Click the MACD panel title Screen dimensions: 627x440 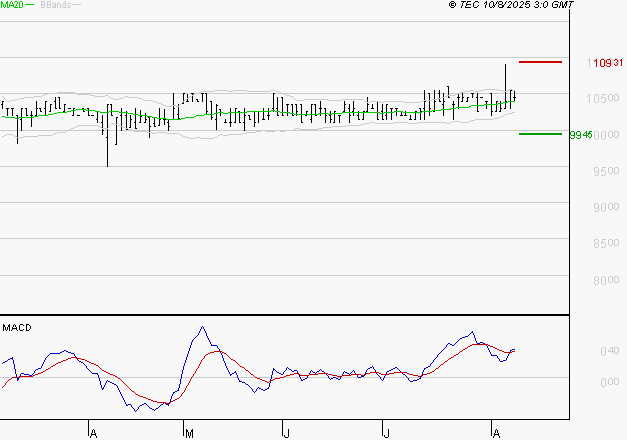(x=17, y=328)
